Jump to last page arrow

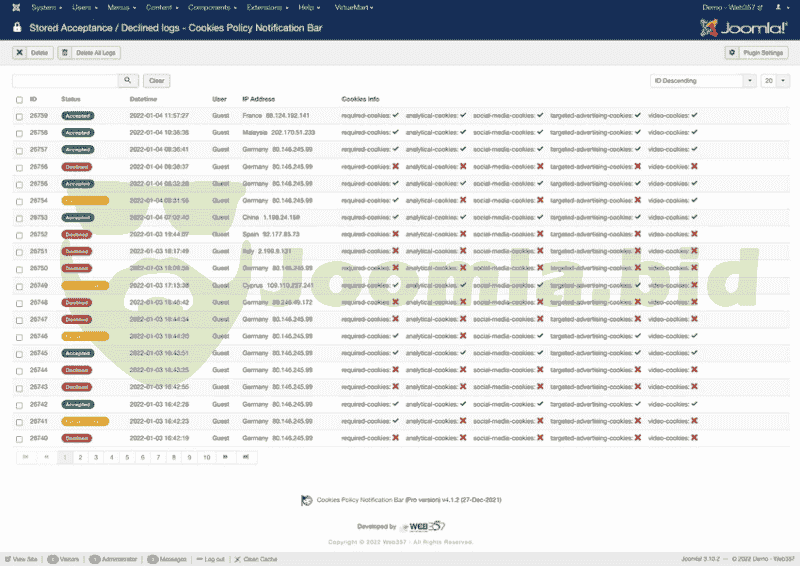pos(245,456)
